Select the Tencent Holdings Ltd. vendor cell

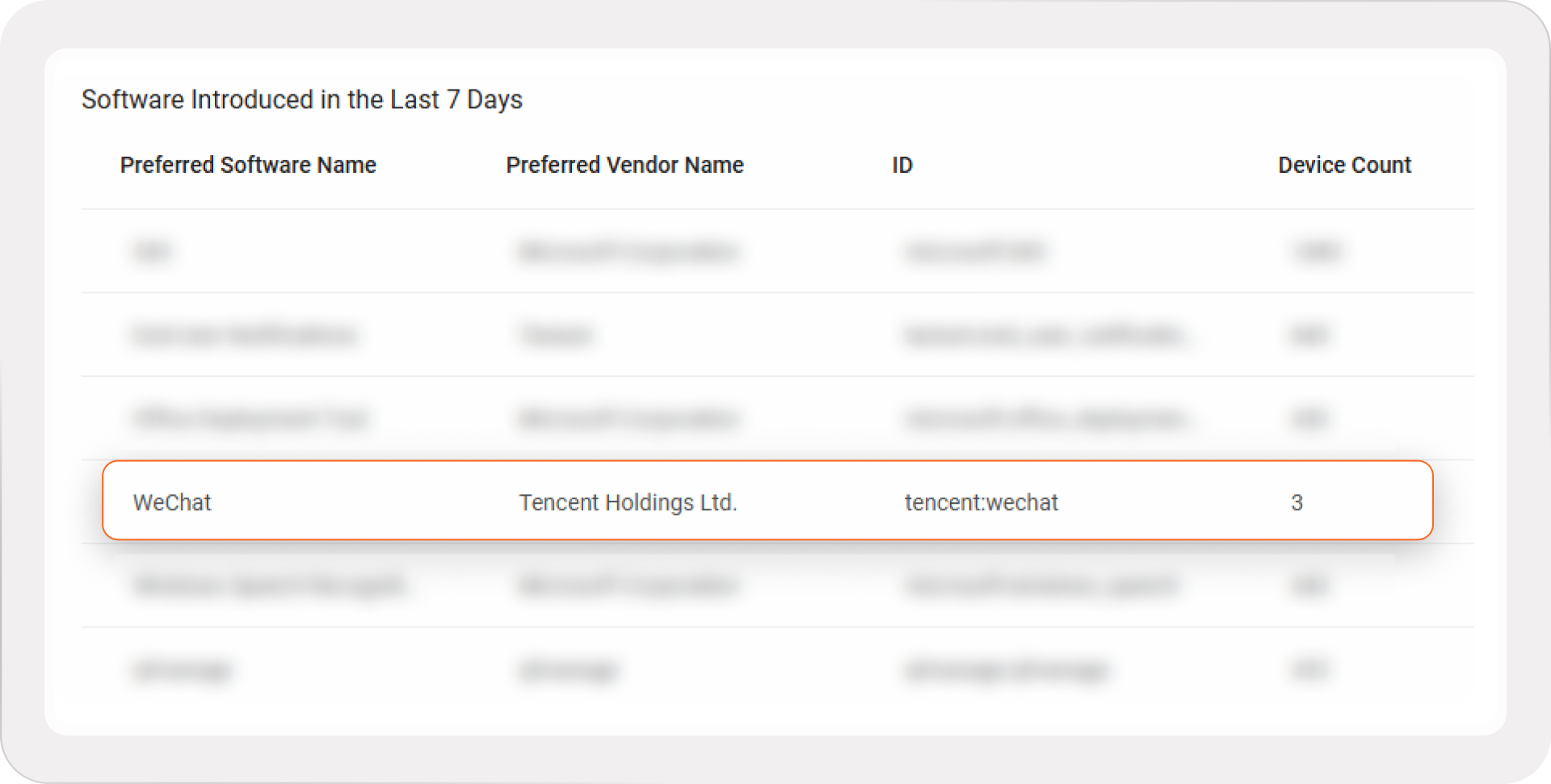coord(628,502)
